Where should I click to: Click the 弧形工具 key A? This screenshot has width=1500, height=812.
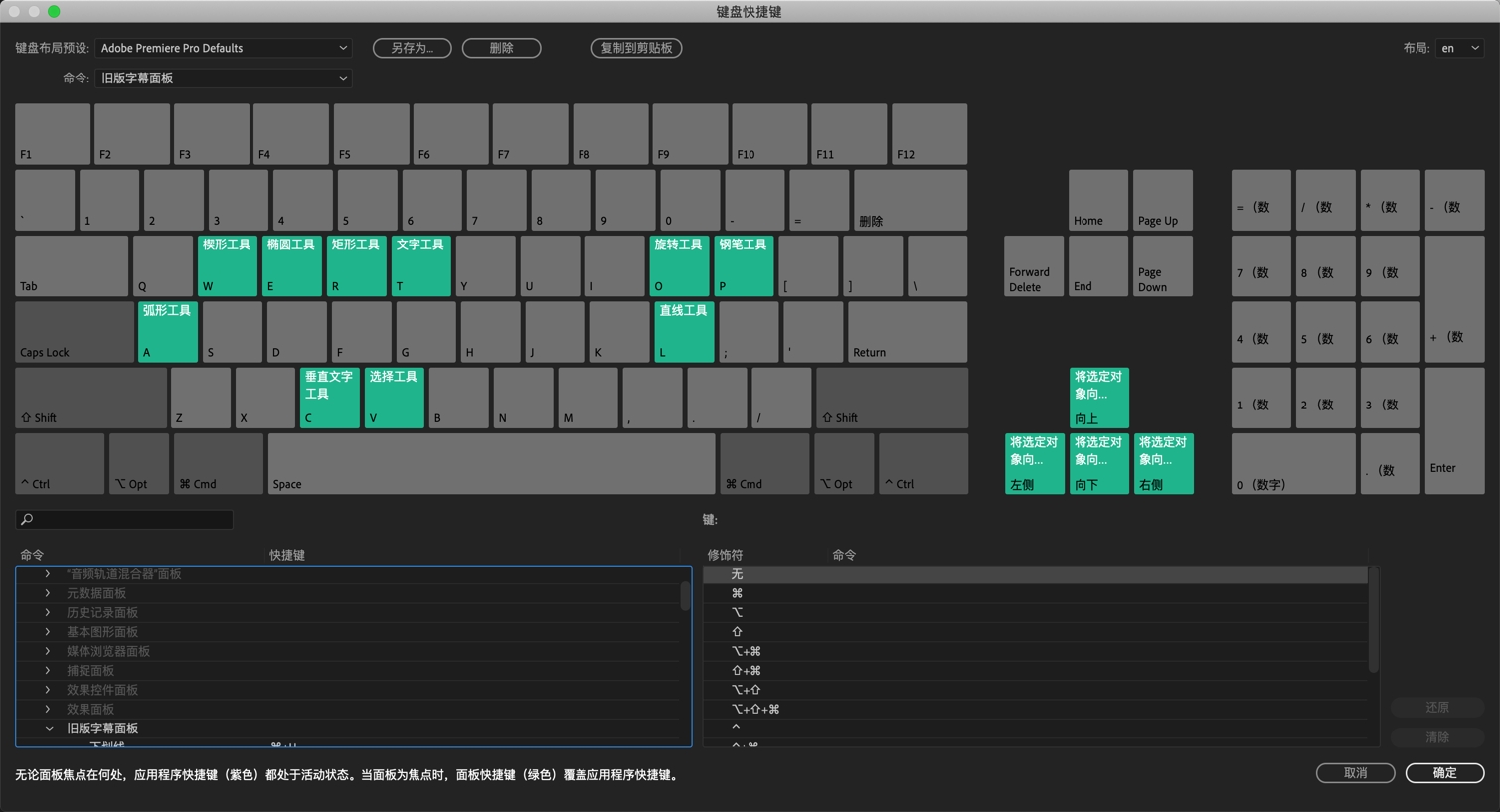click(x=167, y=332)
